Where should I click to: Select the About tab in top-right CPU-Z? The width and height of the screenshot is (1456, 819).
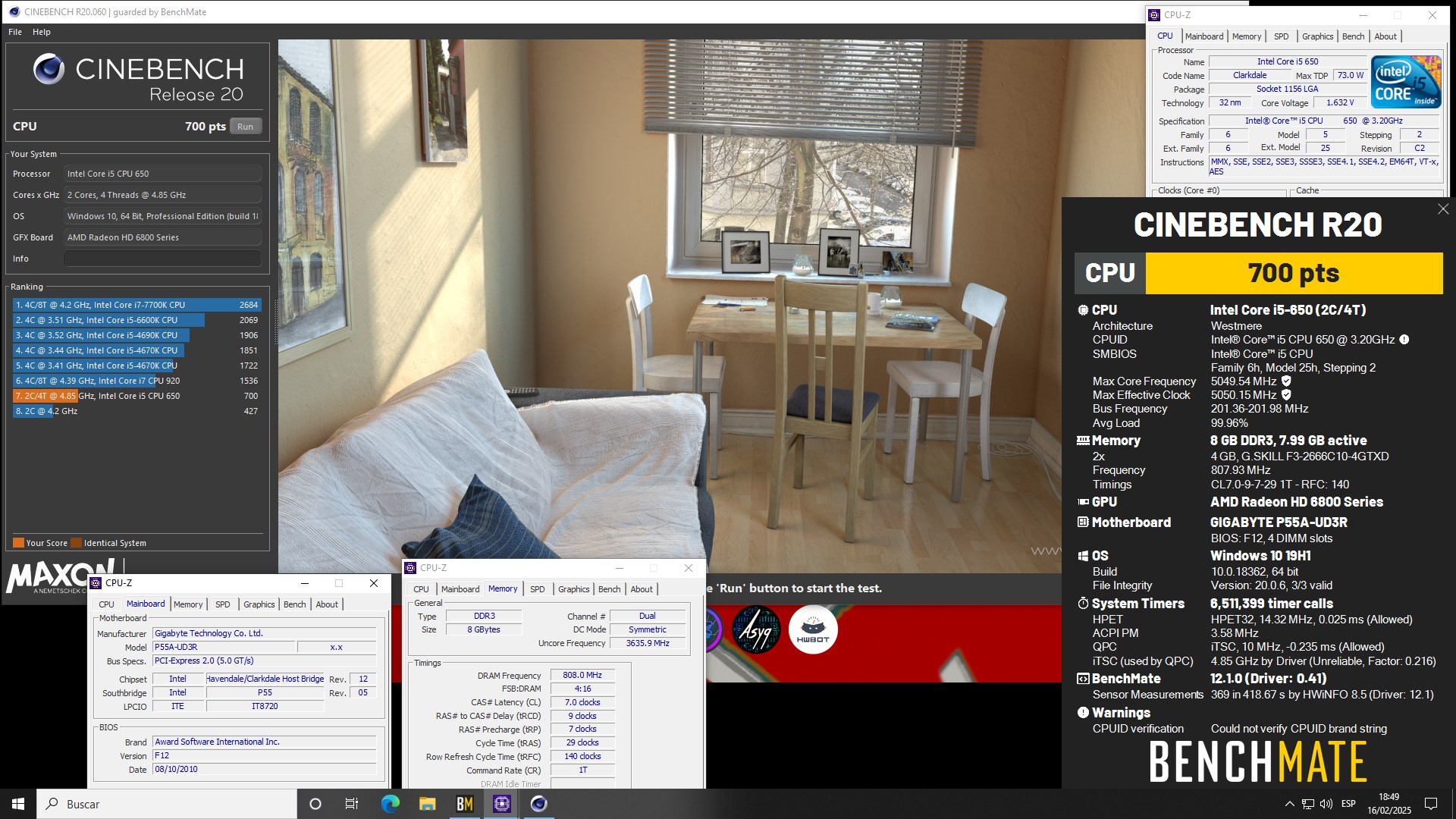tap(1385, 36)
